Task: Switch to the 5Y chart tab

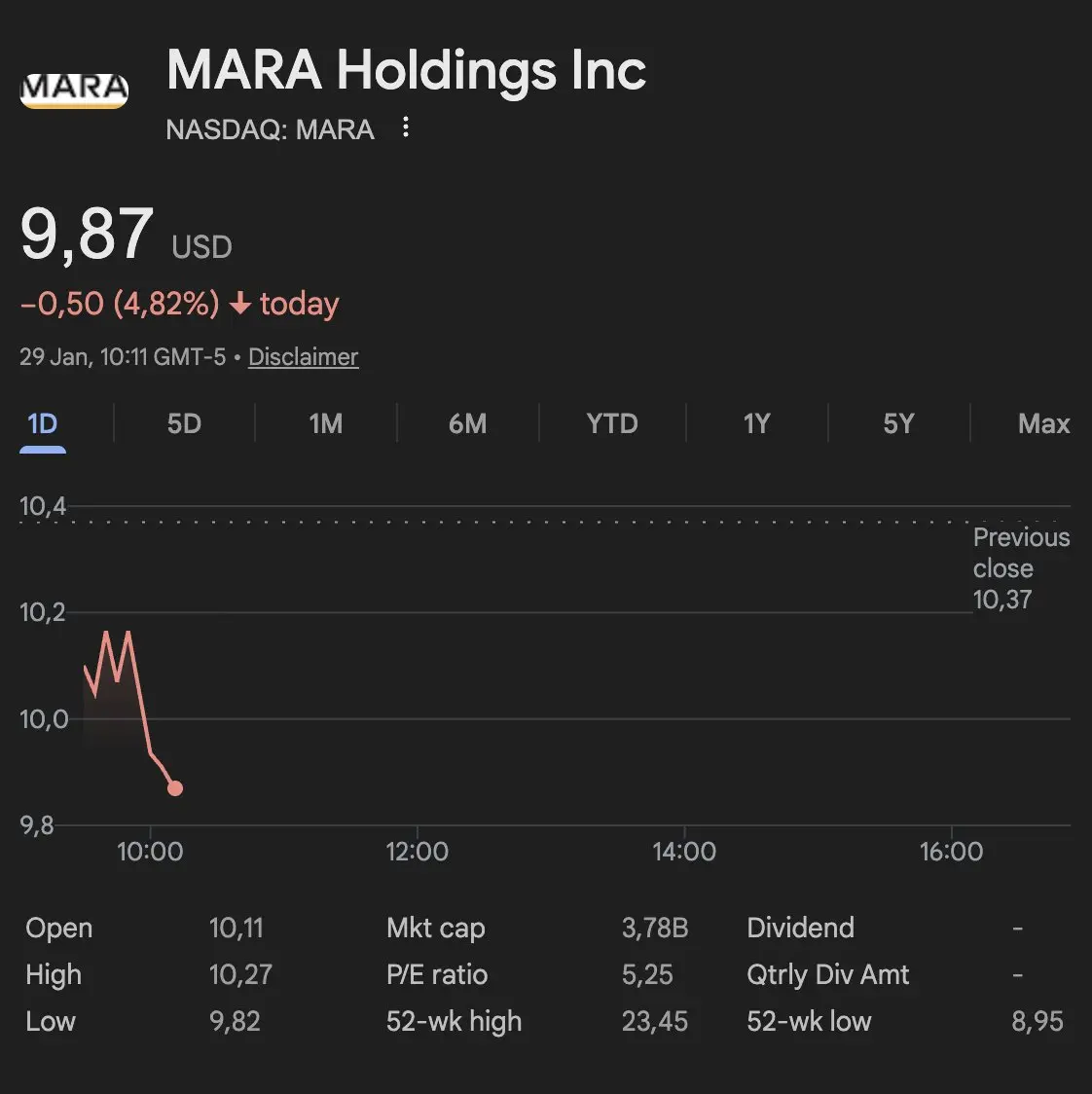Action: click(898, 424)
